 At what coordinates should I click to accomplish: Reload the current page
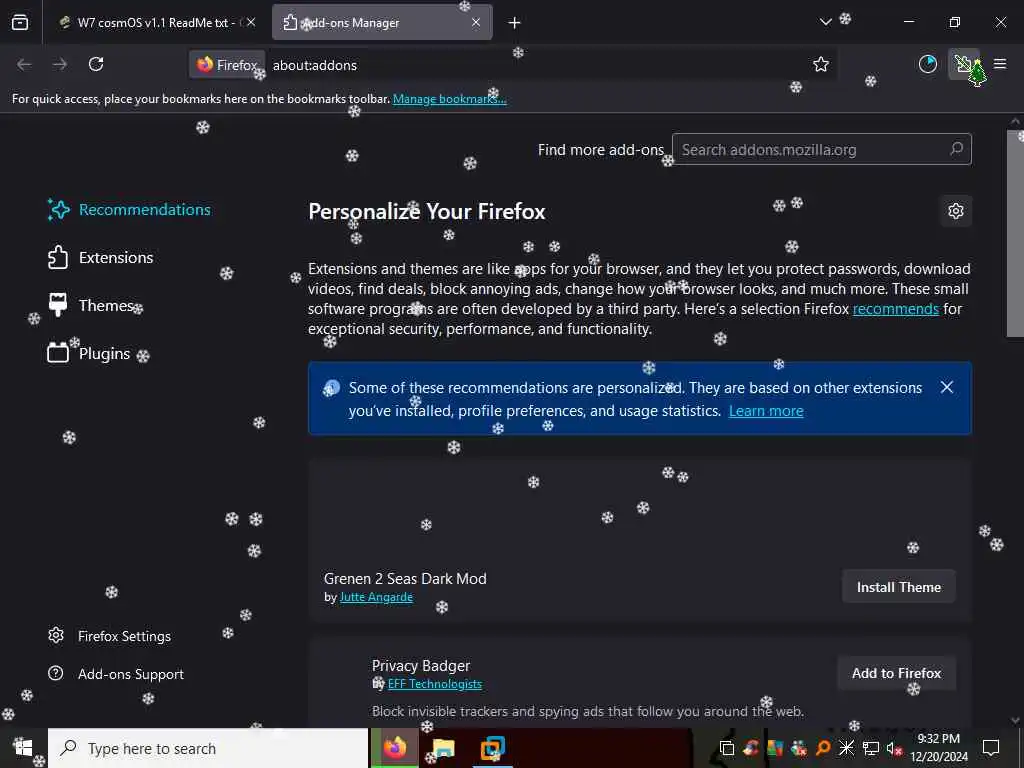click(96, 64)
